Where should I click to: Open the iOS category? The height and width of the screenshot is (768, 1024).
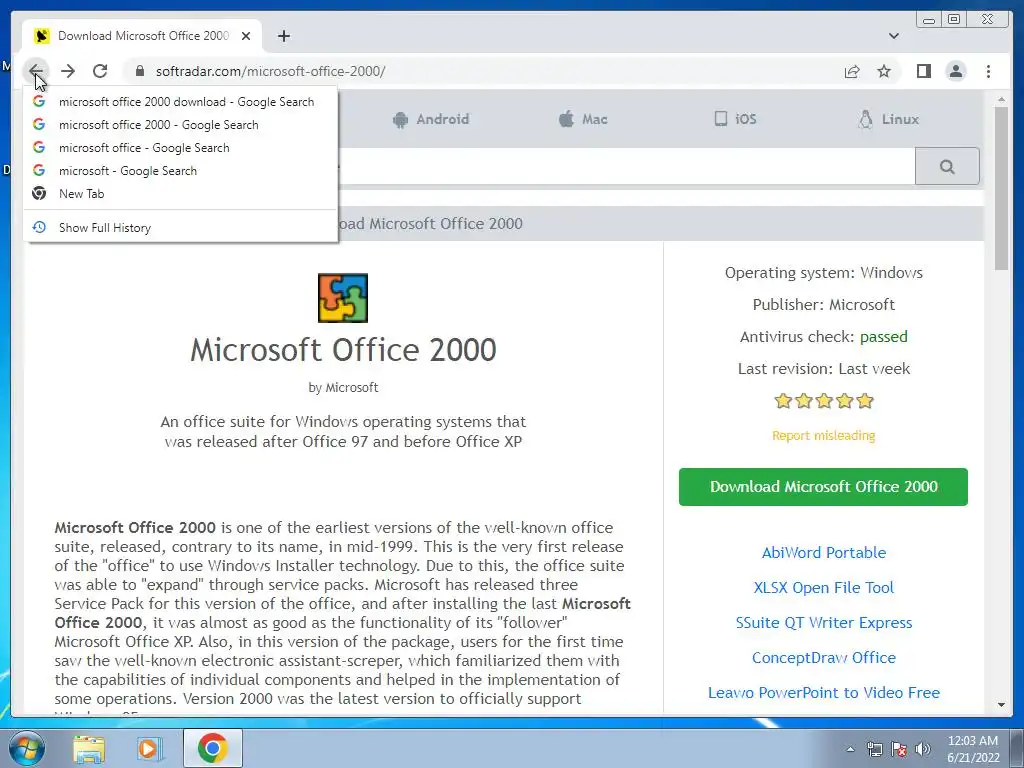[x=735, y=119]
